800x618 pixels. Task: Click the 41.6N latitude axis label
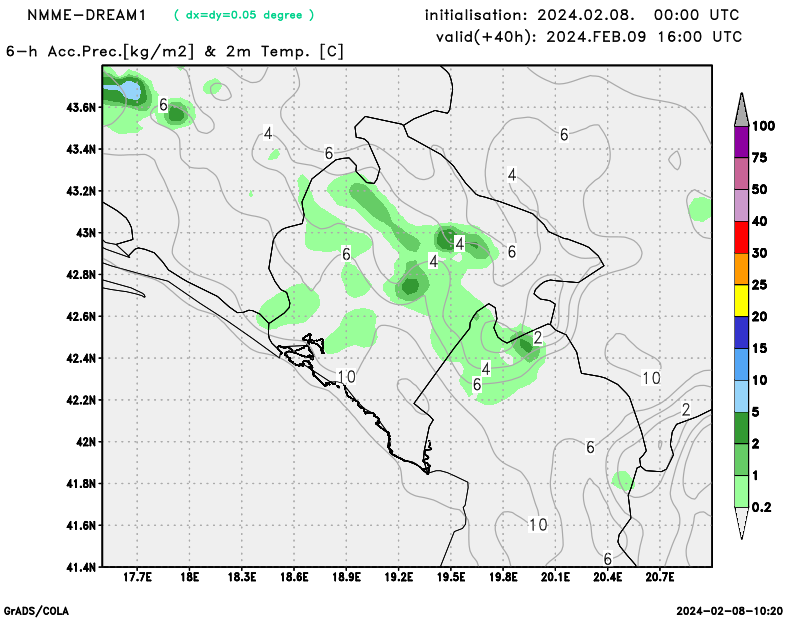[81, 525]
